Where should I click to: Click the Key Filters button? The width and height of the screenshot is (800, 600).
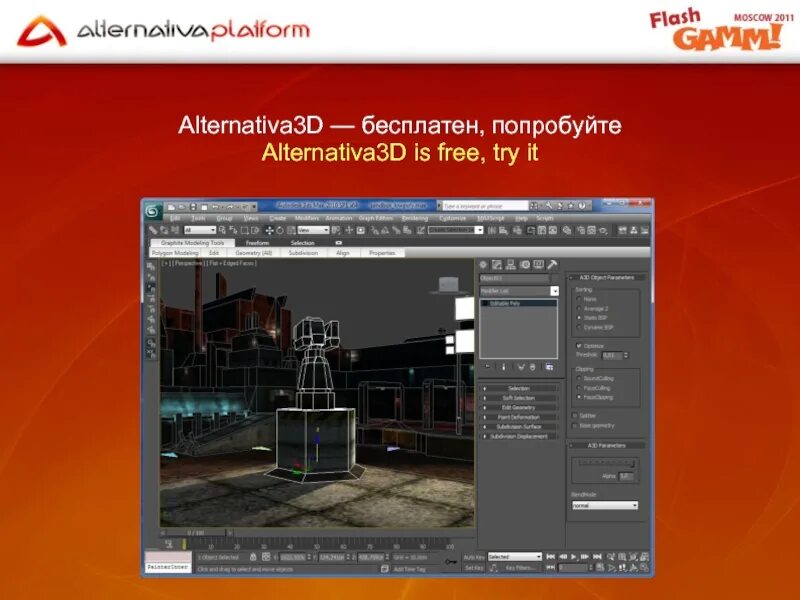point(520,568)
